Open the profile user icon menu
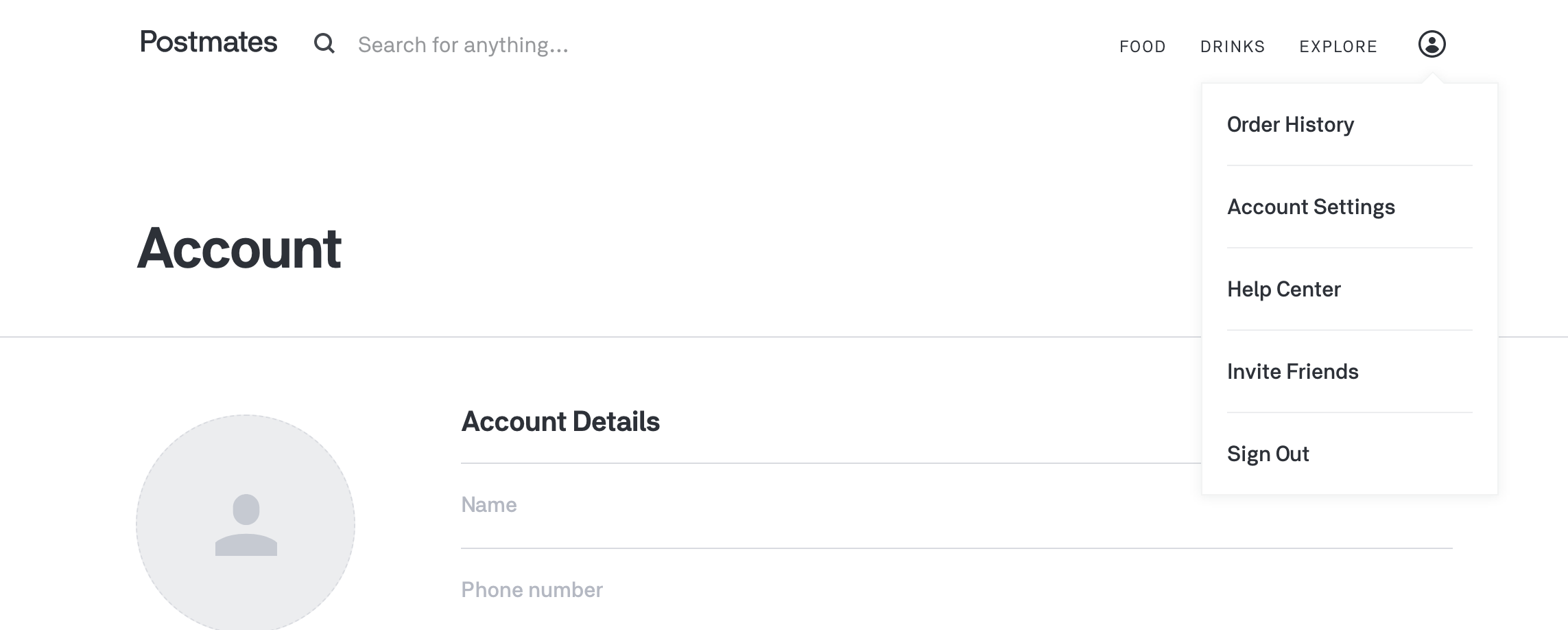The height and width of the screenshot is (630, 1568). coord(1432,44)
